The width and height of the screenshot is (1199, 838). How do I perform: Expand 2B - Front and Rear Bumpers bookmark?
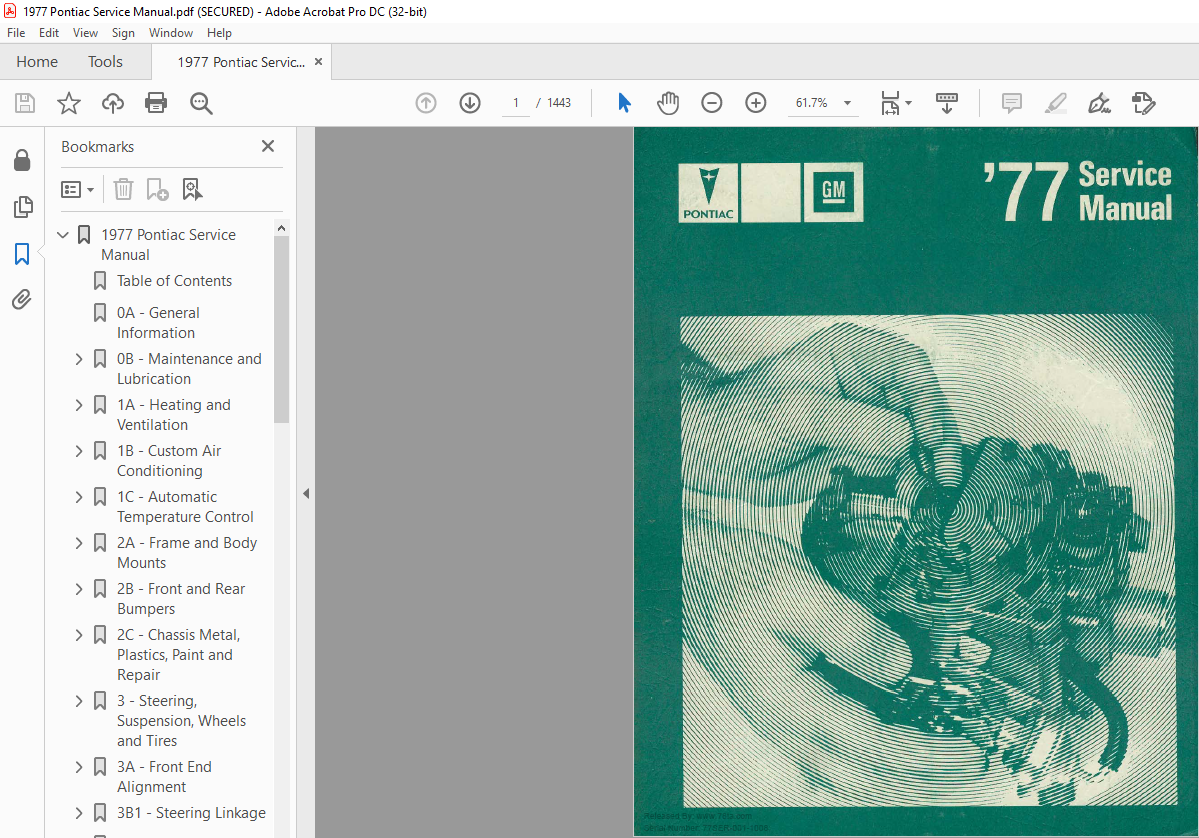pyautogui.click(x=79, y=589)
